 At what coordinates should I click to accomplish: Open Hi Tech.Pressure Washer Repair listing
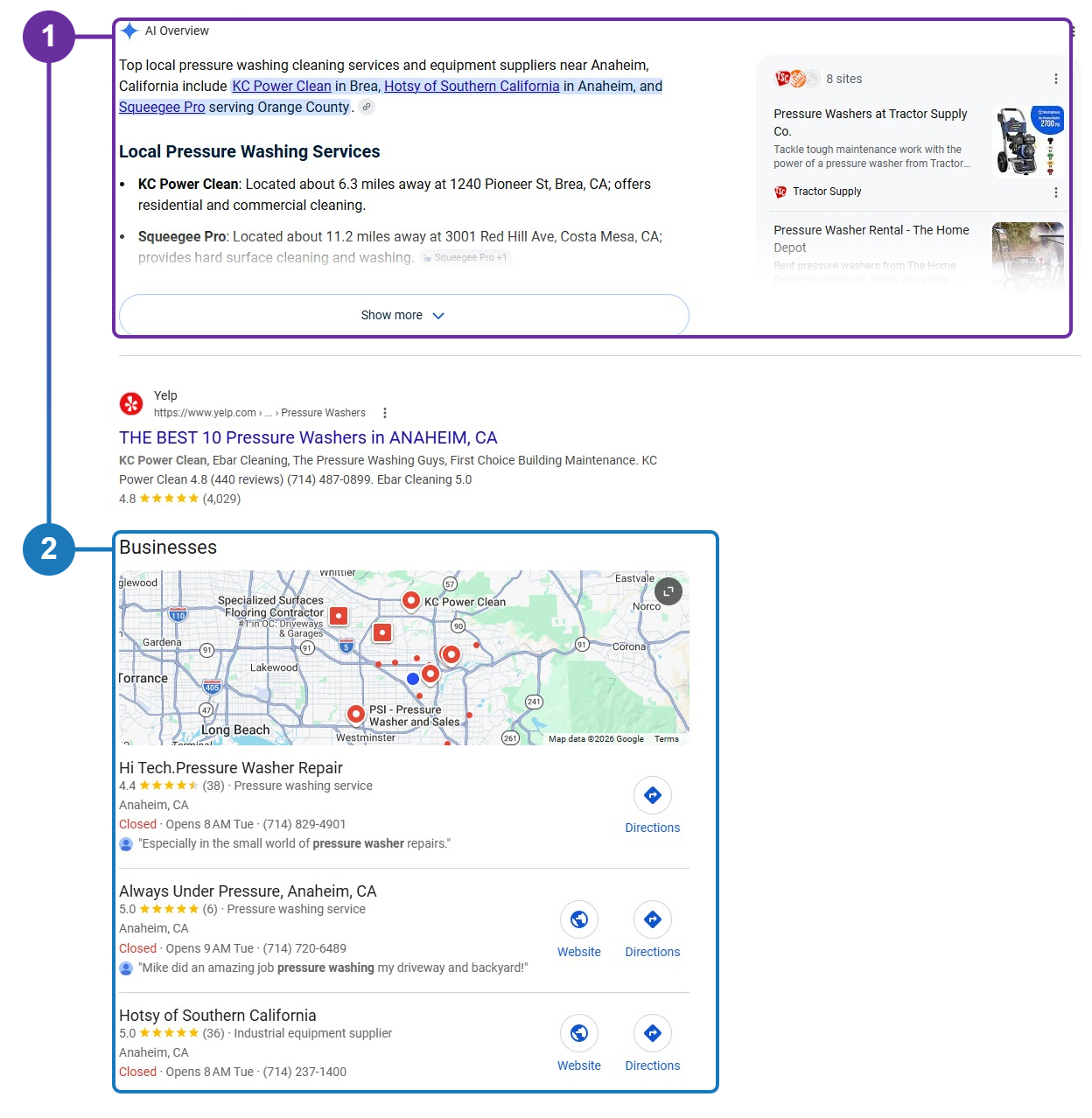(x=231, y=768)
